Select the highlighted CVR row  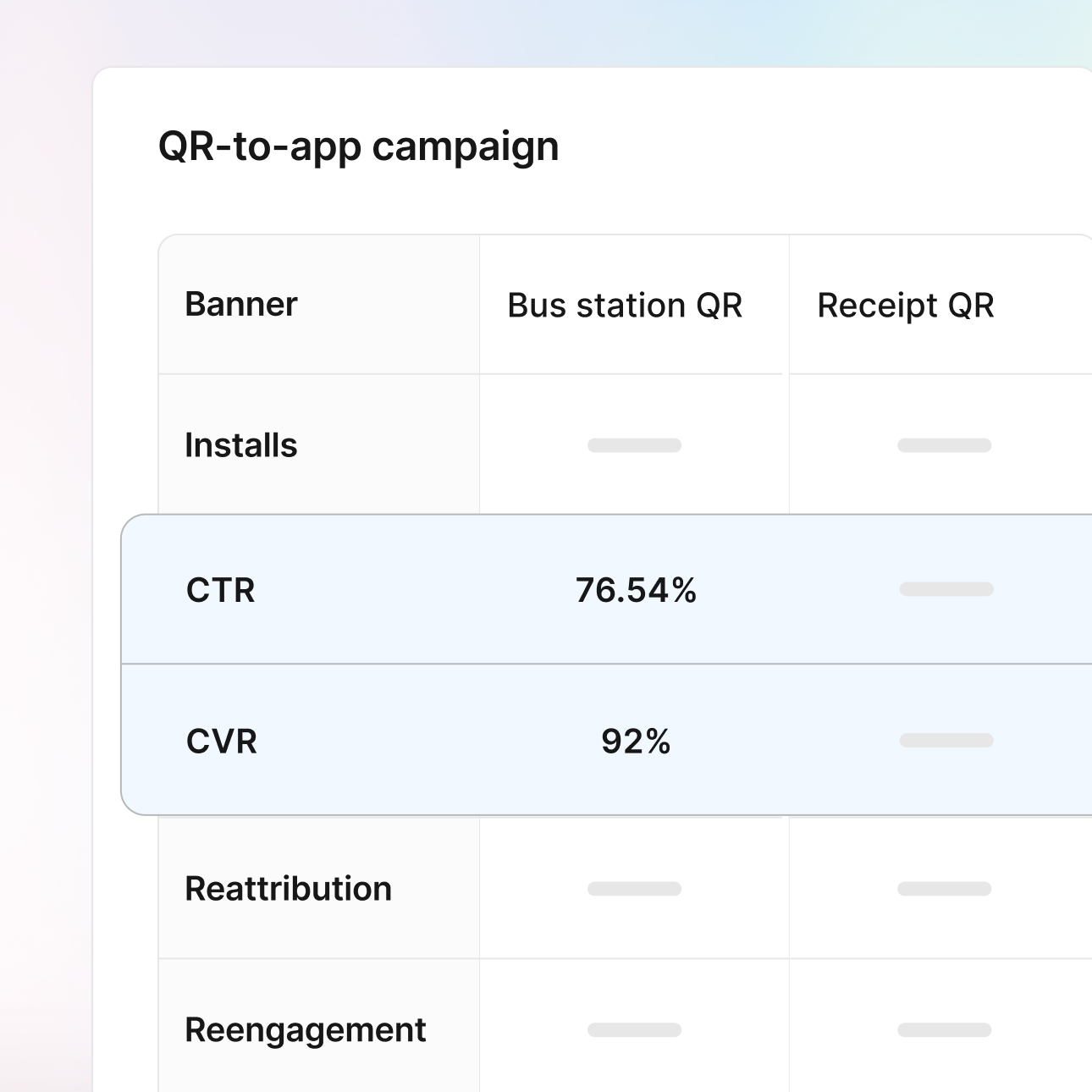tap(542, 741)
